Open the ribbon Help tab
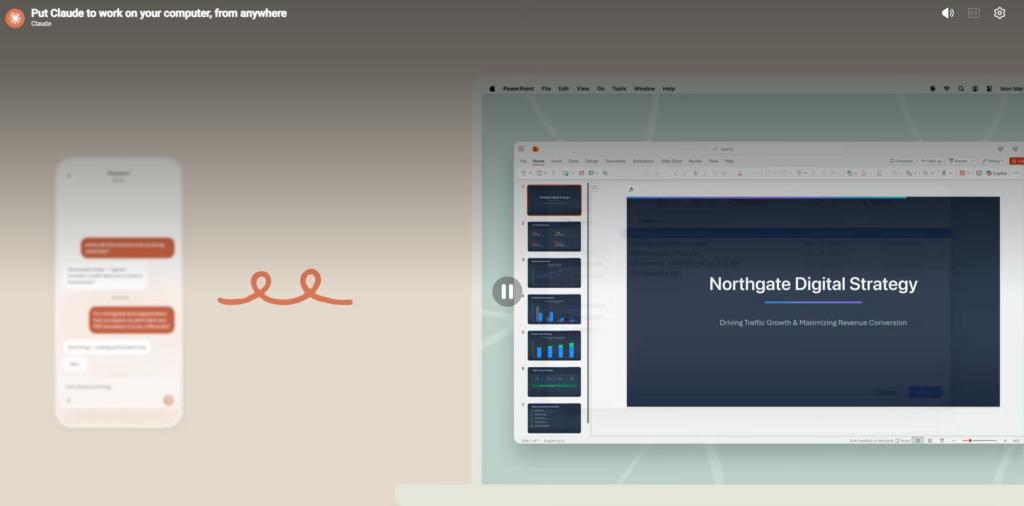 coord(729,161)
